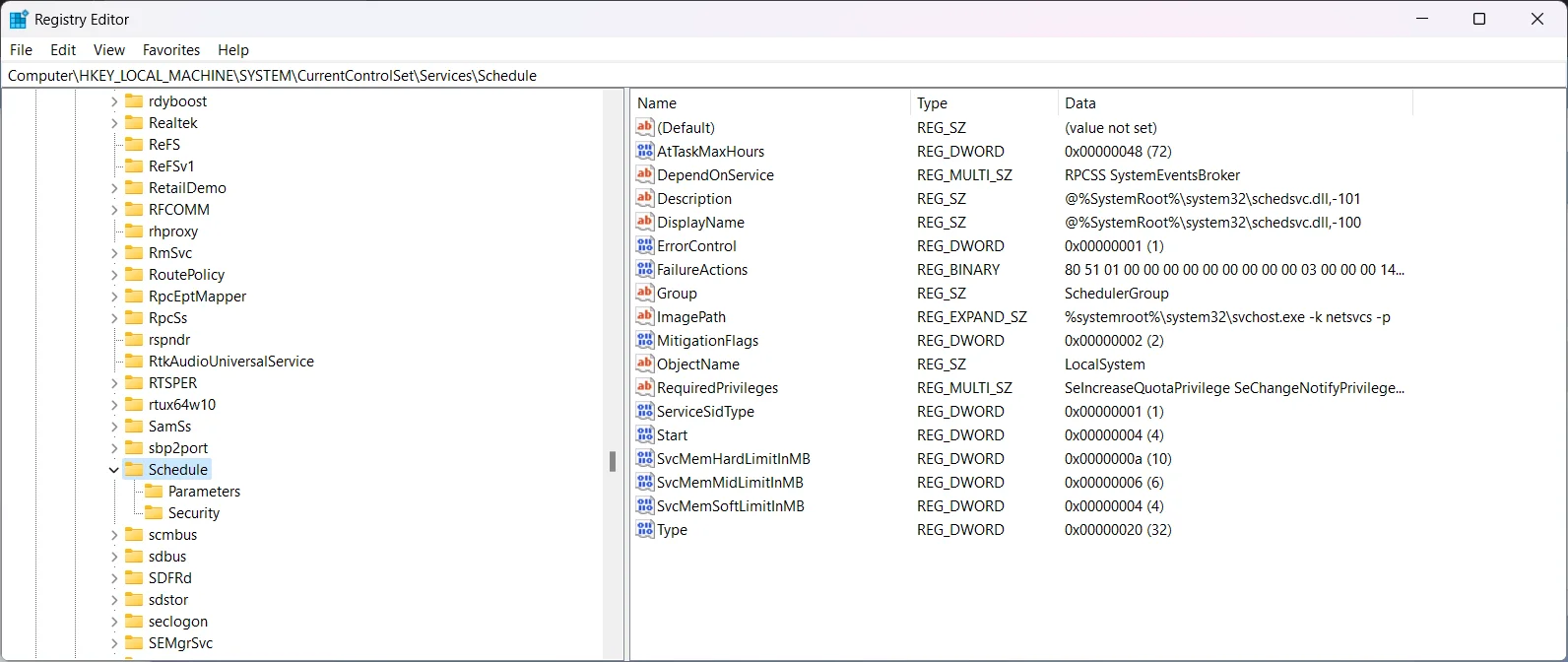Click the (Default) string value icon
This screenshot has width=1568, height=662.
click(x=645, y=127)
